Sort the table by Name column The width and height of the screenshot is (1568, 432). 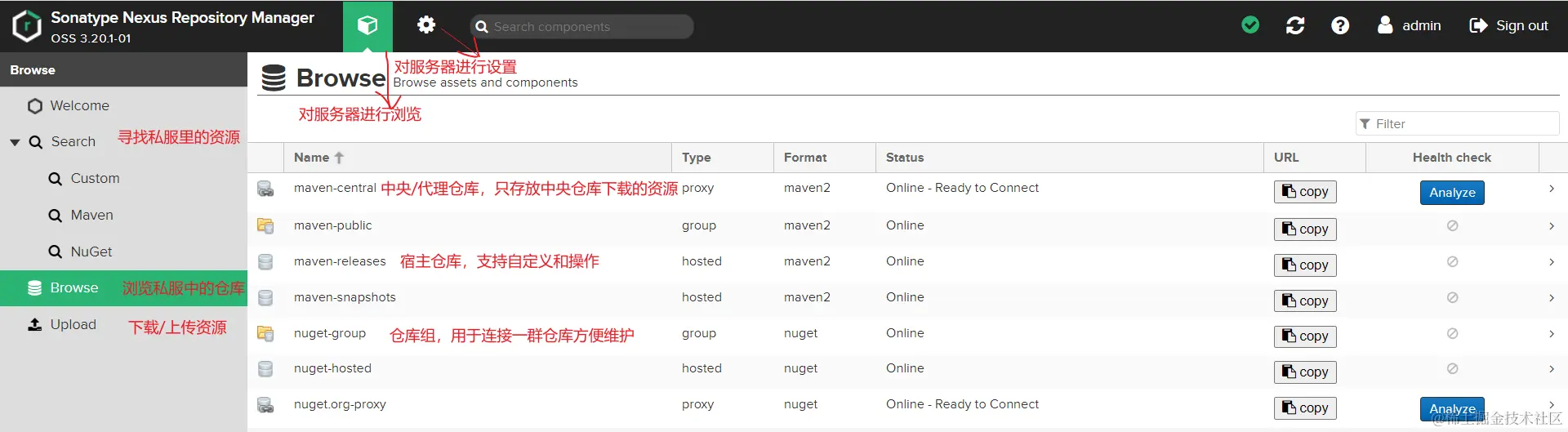tap(477, 158)
